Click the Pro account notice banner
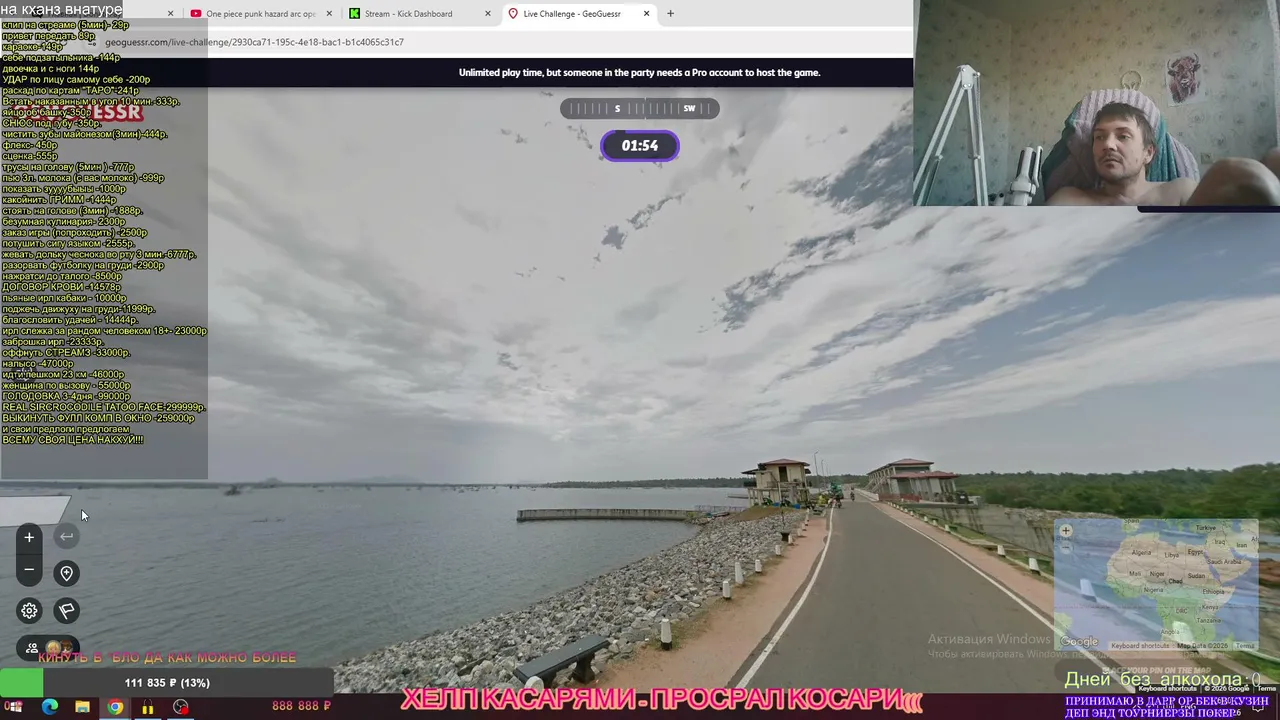Image resolution: width=1280 pixels, height=720 pixels. 640,72
